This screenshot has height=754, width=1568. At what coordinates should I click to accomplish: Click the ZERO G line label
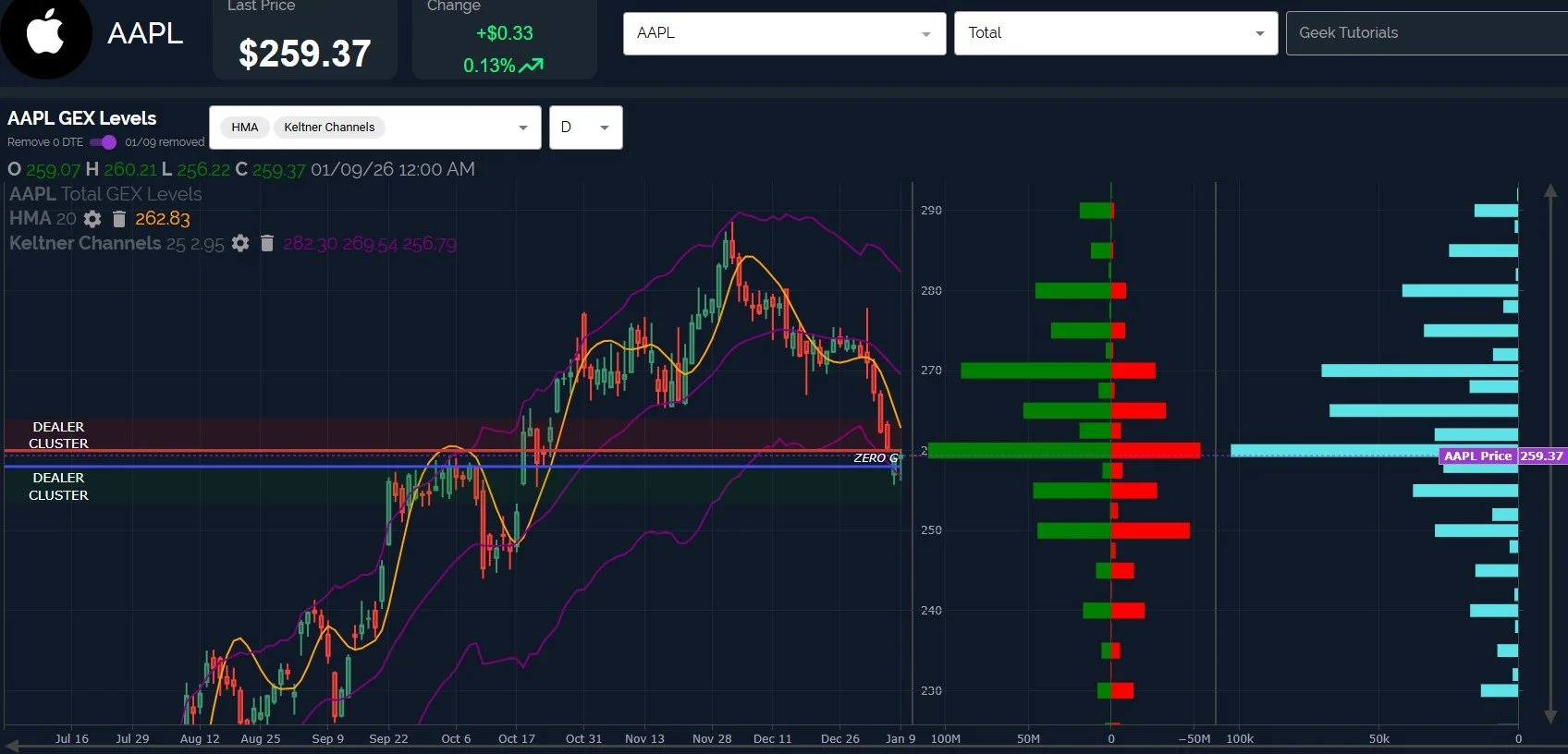[x=876, y=458]
